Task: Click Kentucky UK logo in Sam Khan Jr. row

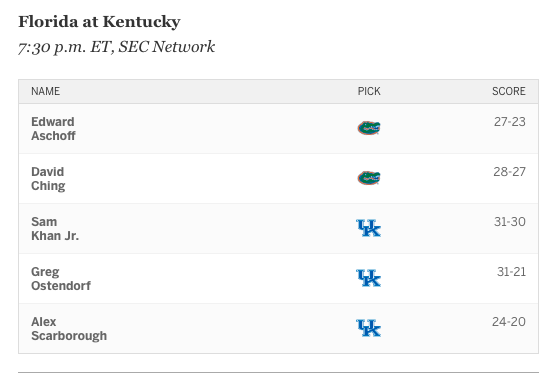Action: (369, 228)
